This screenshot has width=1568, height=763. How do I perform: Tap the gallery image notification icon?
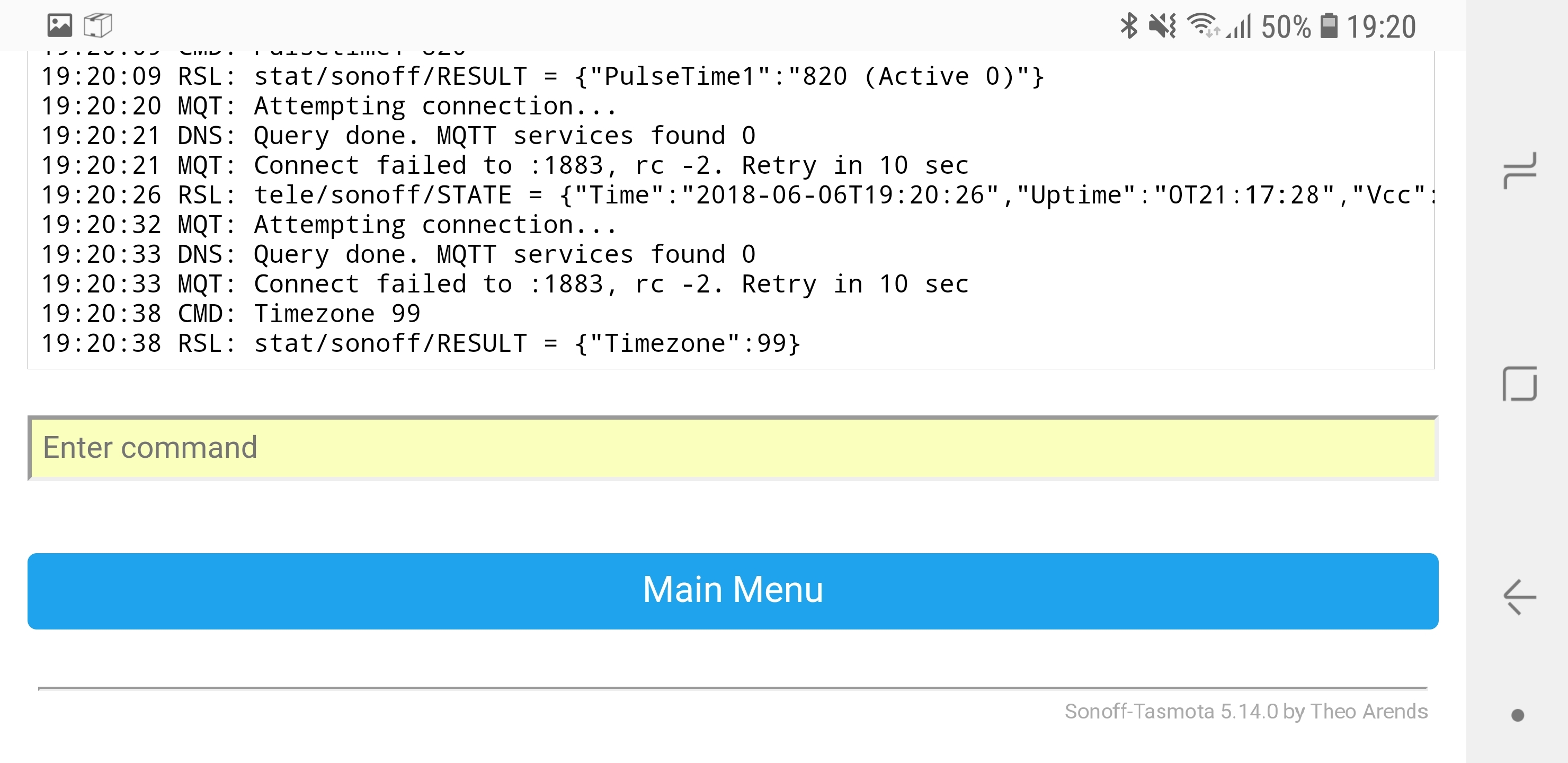[x=60, y=25]
